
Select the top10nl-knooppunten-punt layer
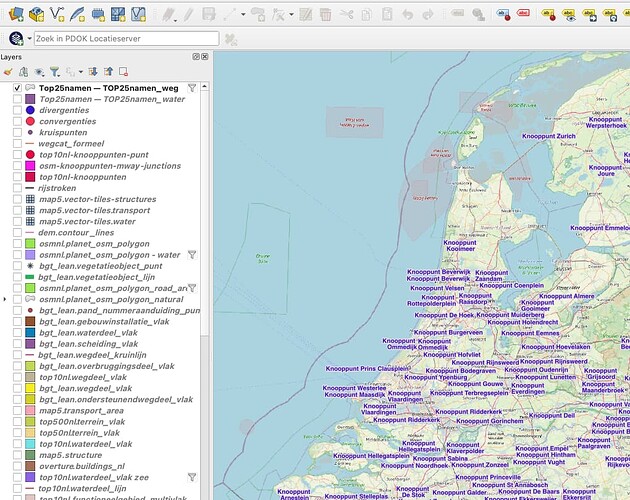94,155
